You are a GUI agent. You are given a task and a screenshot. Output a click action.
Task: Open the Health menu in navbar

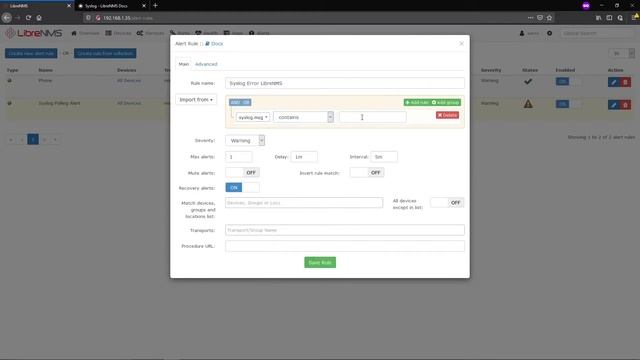(x=207, y=33)
